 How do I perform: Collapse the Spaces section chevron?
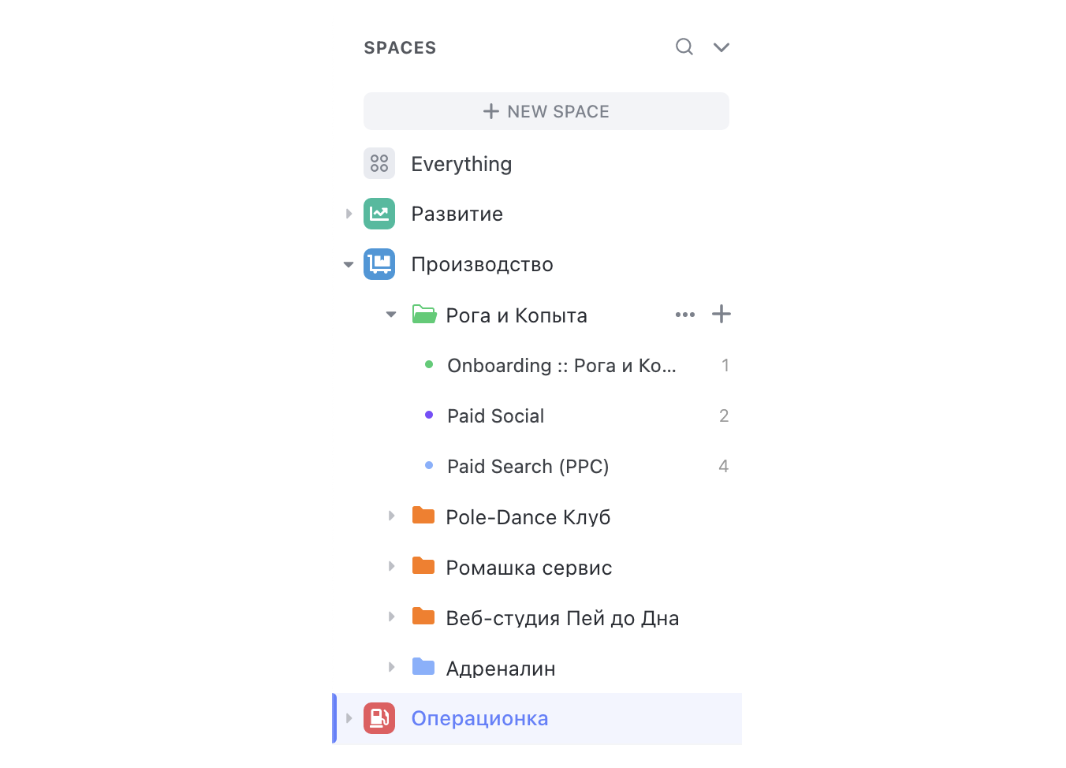click(x=721, y=48)
